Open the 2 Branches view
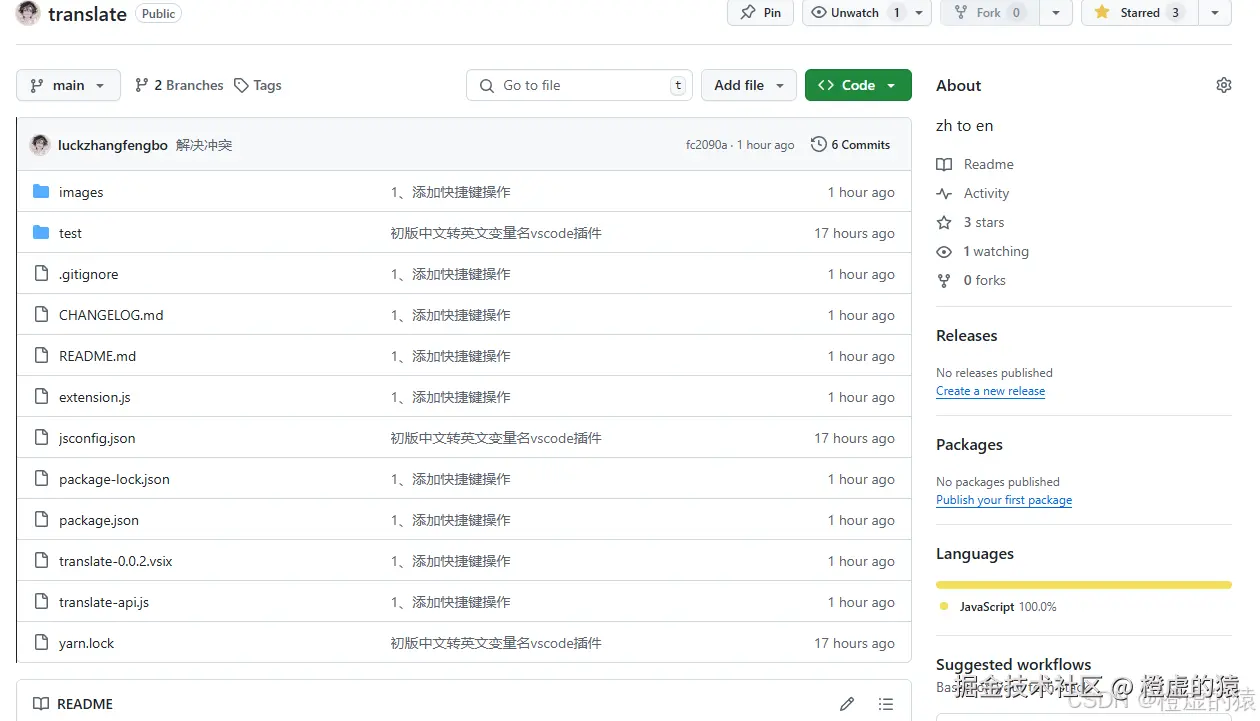This screenshot has height=721, width=1260. [x=179, y=85]
